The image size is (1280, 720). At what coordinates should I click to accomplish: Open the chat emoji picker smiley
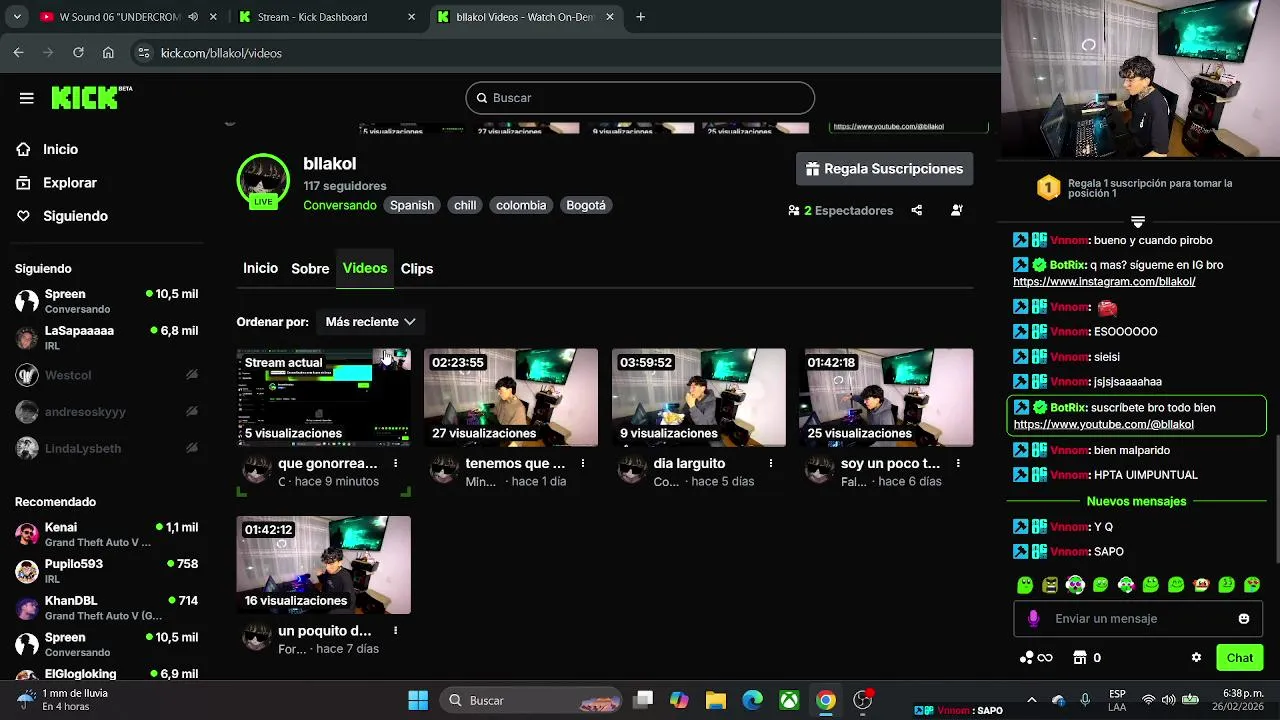1244,619
